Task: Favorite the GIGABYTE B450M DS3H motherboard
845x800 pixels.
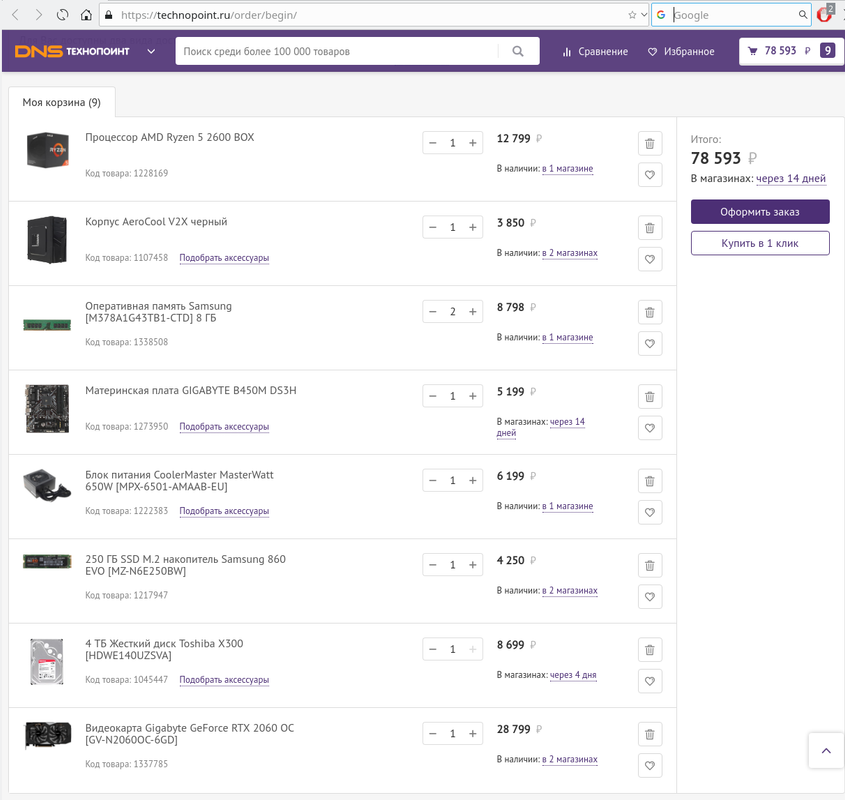Action: (x=649, y=428)
